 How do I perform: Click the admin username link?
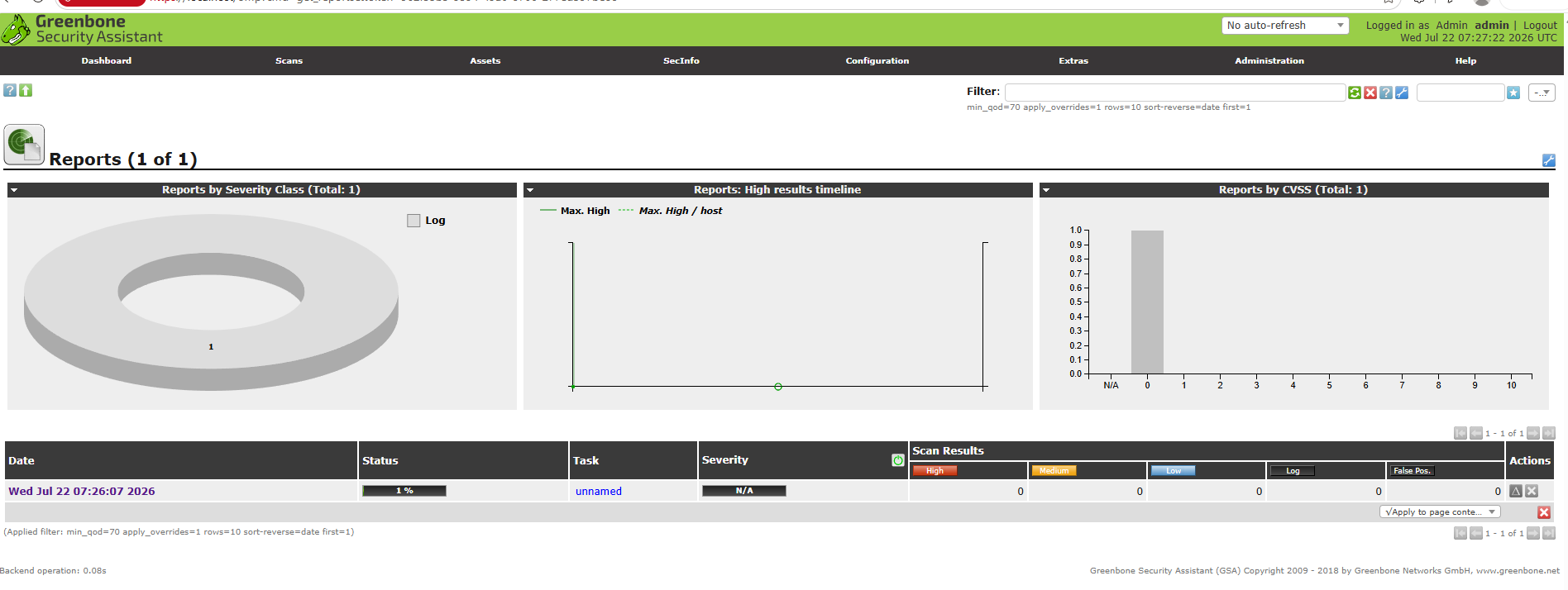click(1492, 26)
